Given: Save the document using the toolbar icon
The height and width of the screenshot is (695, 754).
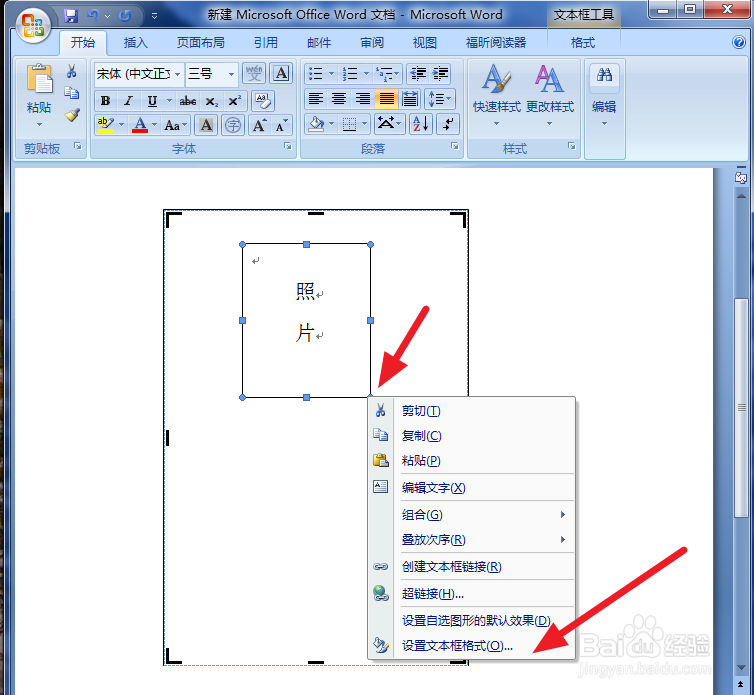Looking at the screenshot, I should point(71,16).
